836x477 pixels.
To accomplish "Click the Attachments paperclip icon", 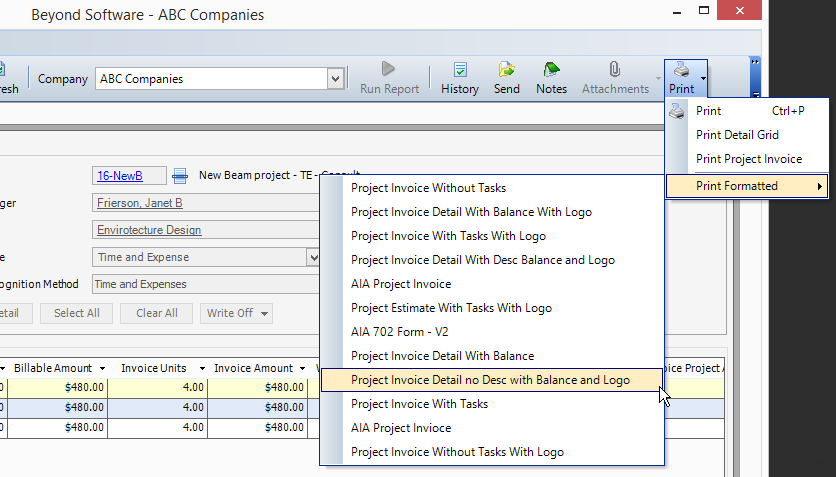I will tap(615, 70).
